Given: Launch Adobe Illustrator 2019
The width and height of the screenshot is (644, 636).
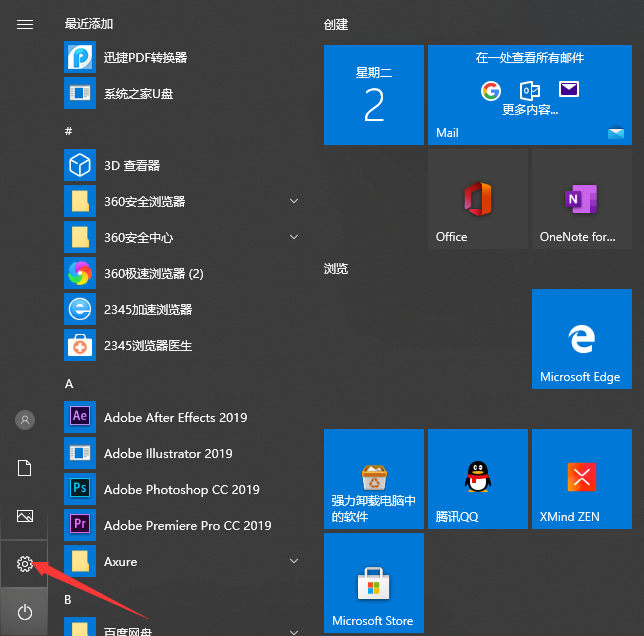Looking at the screenshot, I should coord(168,453).
